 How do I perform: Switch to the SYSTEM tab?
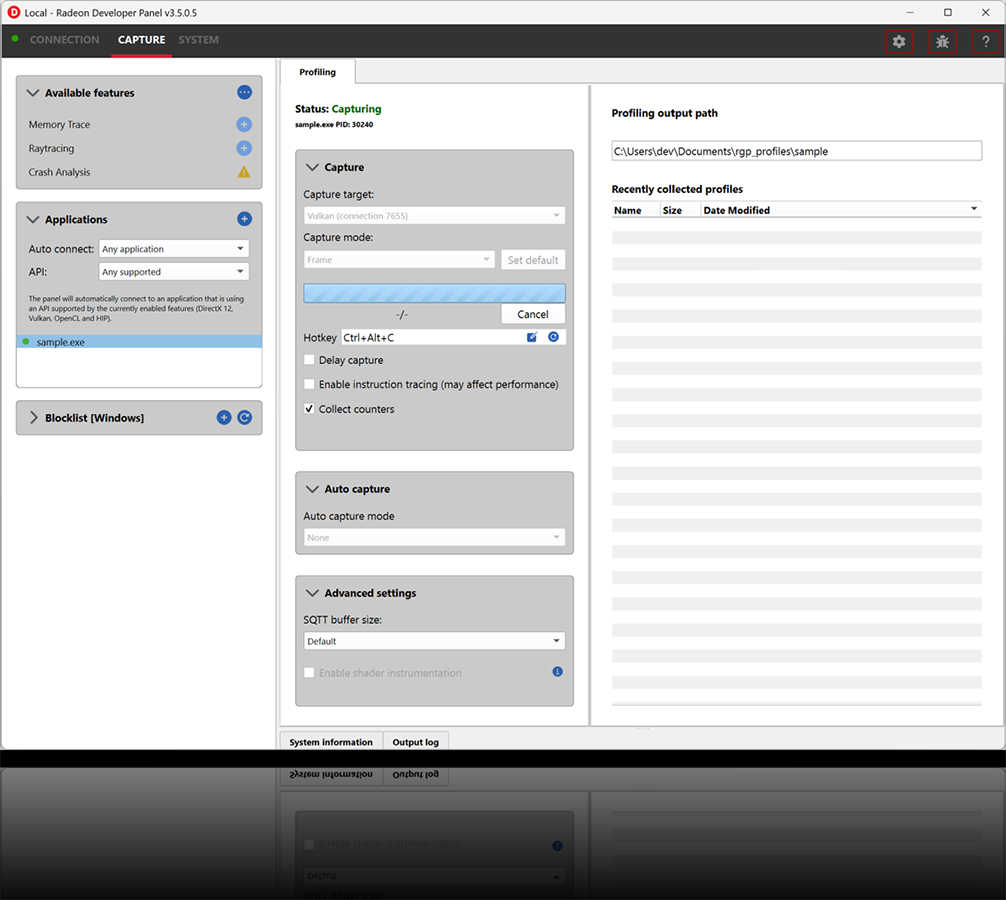198,40
